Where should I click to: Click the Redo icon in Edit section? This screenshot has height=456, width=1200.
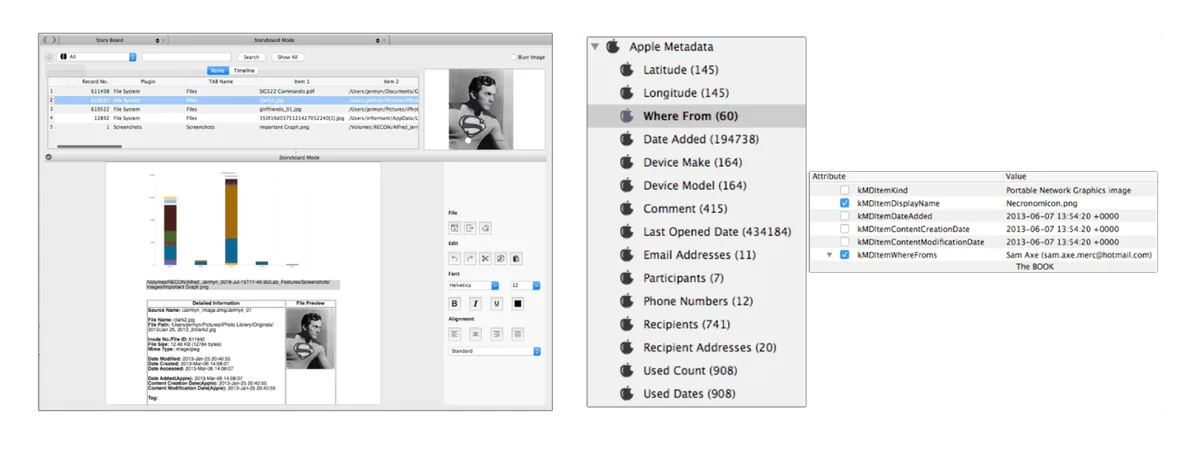pos(470,259)
